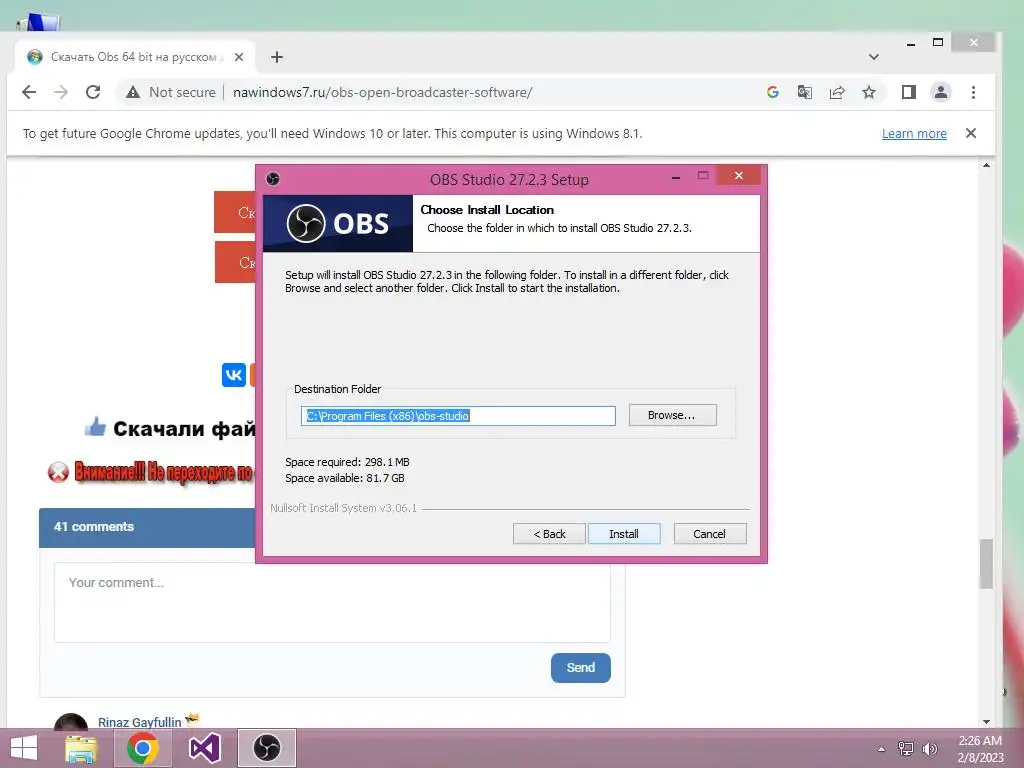Select the 'Скачать Obs 64 bit' tab
Image resolution: width=1024 pixels, height=768 pixels.
click(x=135, y=57)
